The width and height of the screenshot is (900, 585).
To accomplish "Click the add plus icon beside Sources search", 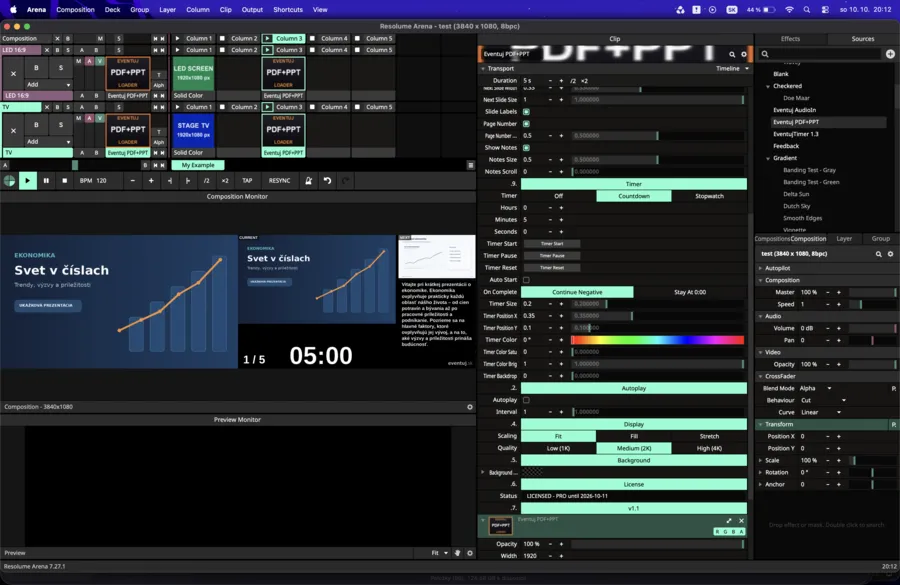I will coord(890,54).
